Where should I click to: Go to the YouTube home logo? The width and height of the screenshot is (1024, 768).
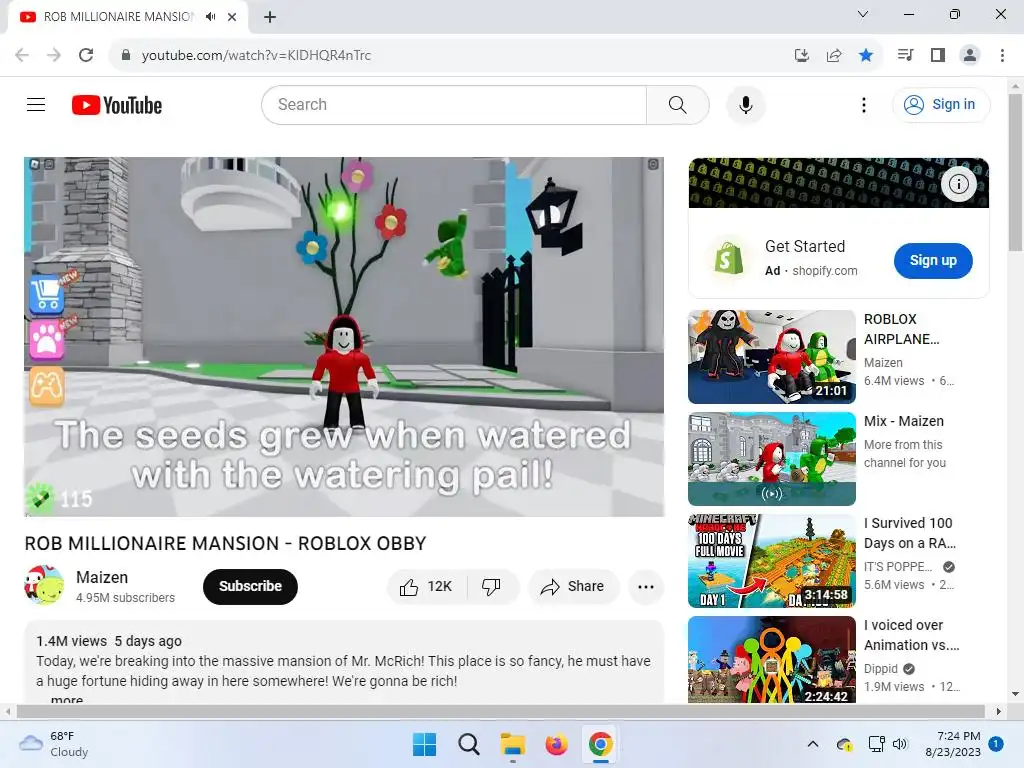(x=117, y=105)
